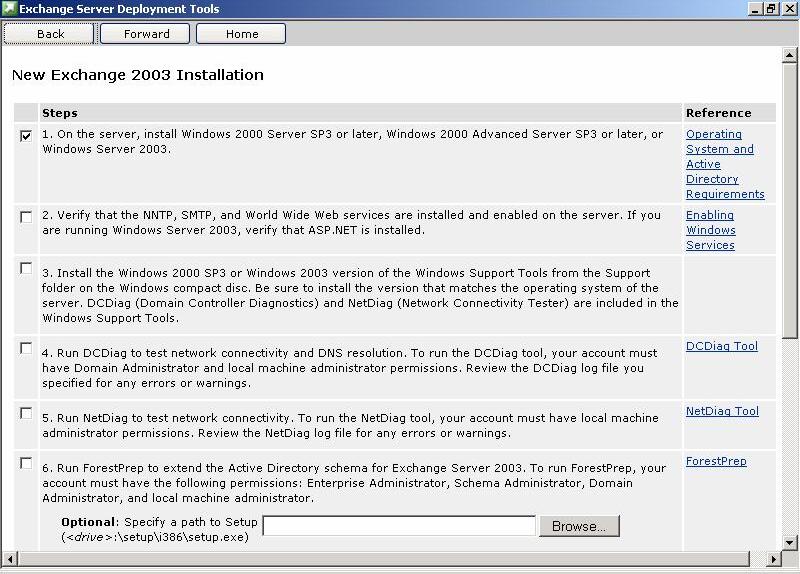Click step 6 Run ForestPrep description text
This screenshot has width=800, height=574.
point(354,483)
